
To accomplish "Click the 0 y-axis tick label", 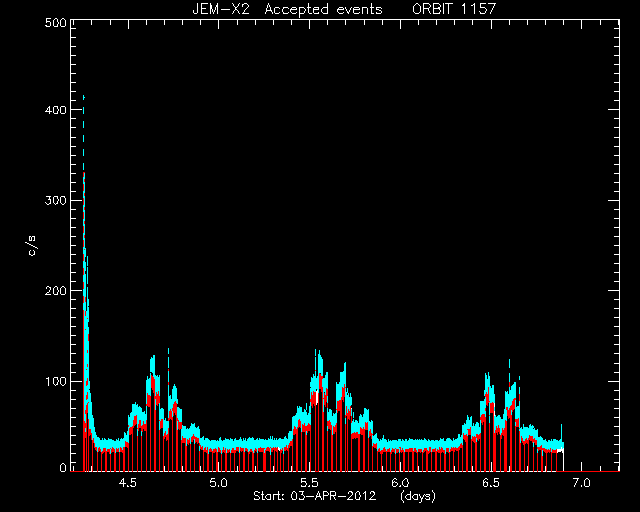I will [63, 467].
